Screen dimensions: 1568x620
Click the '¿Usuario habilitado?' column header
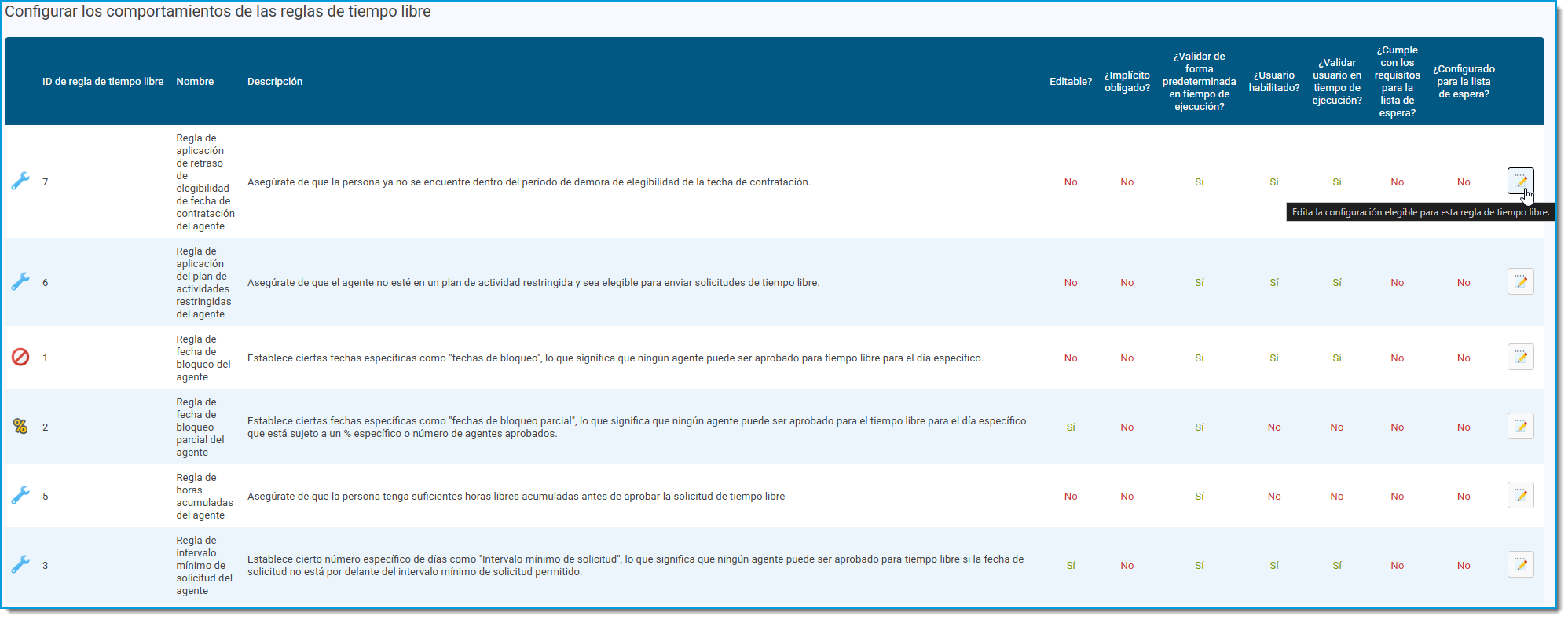[1274, 82]
